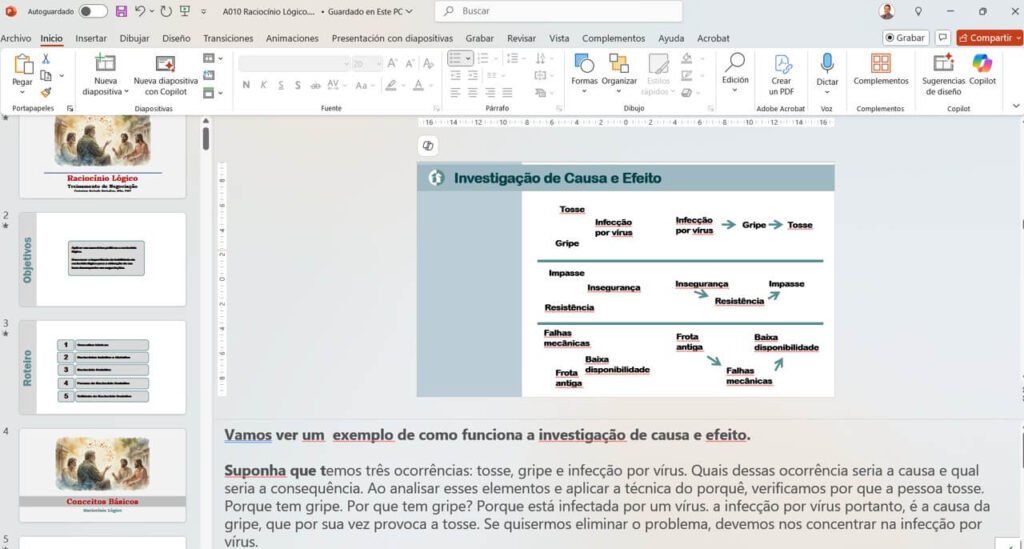
Task: Click the clear formatting icon
Action: coord(428,63)
